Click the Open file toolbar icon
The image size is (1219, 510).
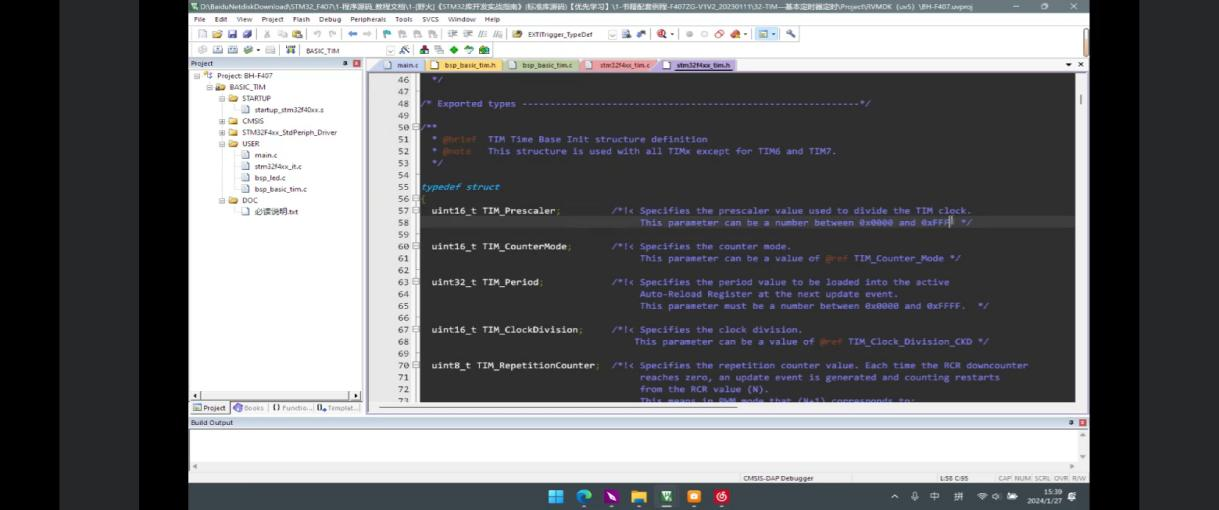pyautogui.click(x=216, y=34)
